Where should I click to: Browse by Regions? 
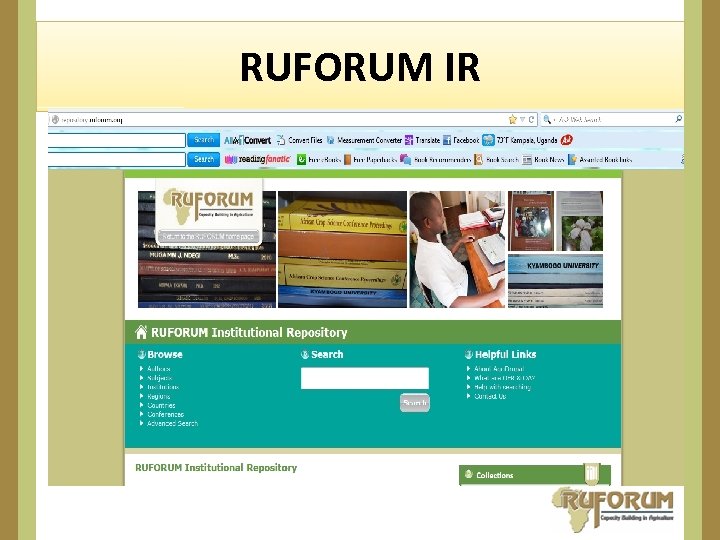click(x=158, y=396)
